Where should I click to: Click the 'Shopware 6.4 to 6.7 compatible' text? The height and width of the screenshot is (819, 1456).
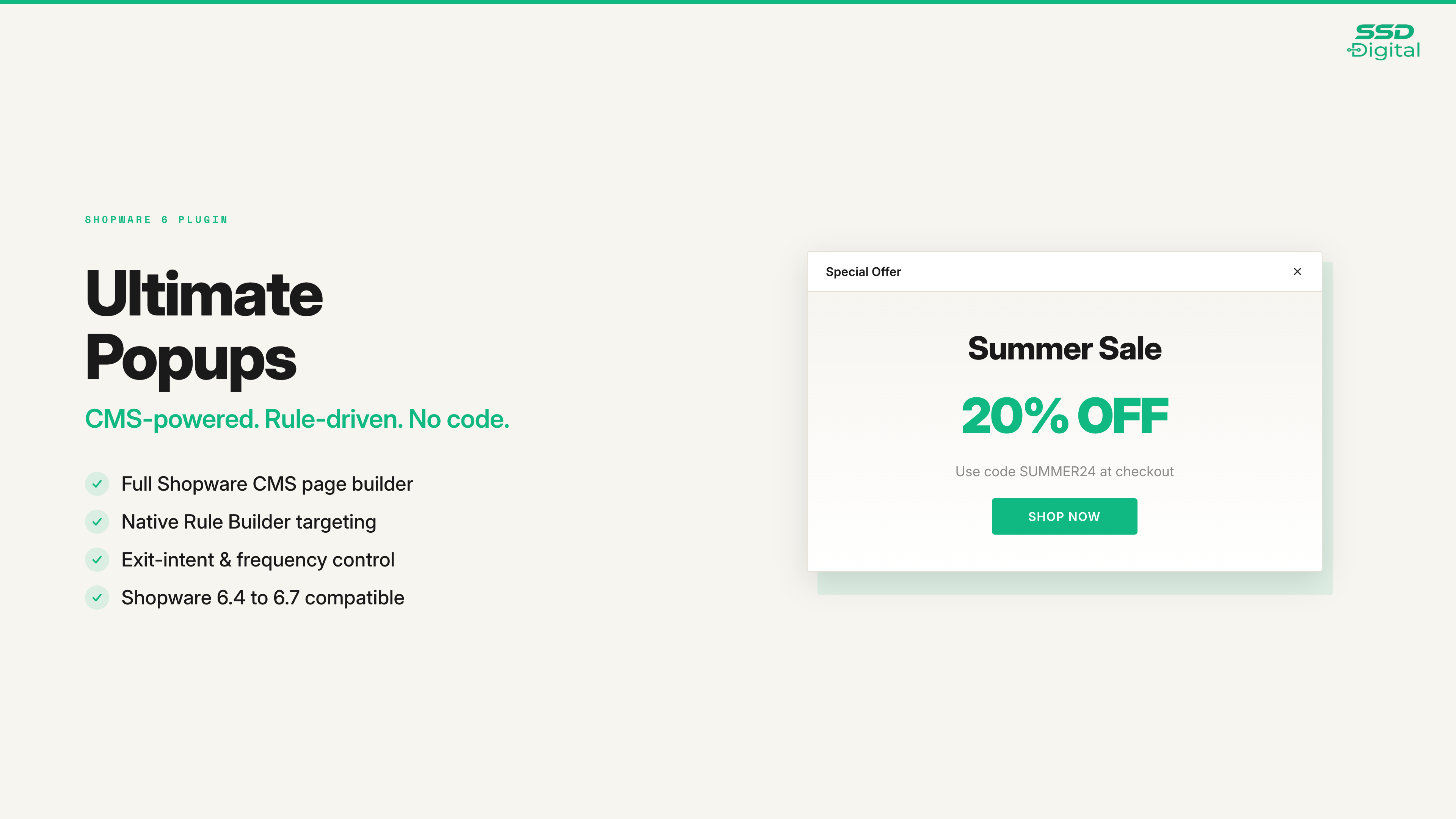[263, 598]
